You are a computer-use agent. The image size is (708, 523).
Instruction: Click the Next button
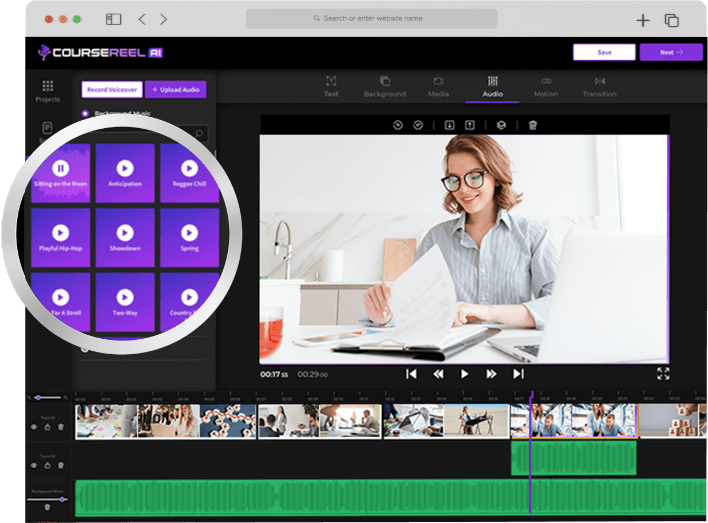click(x=671, y=52)
